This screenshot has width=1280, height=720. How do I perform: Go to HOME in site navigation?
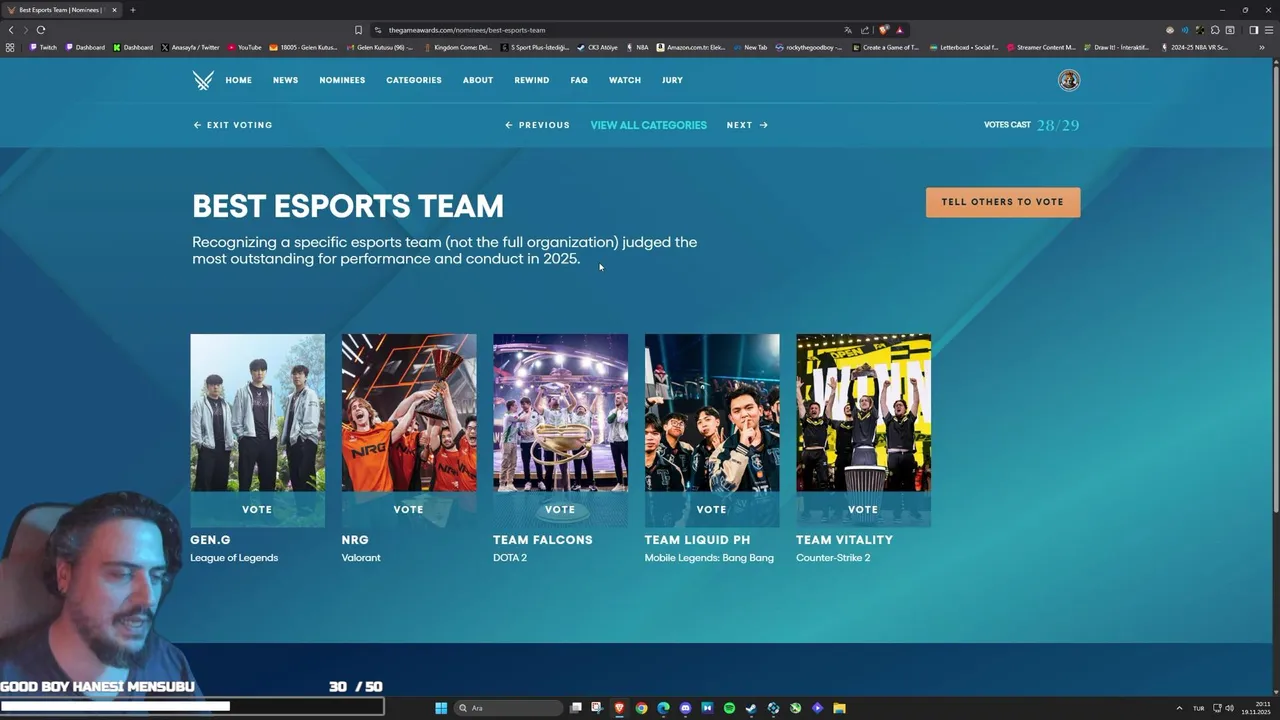(x=238, y=80)
